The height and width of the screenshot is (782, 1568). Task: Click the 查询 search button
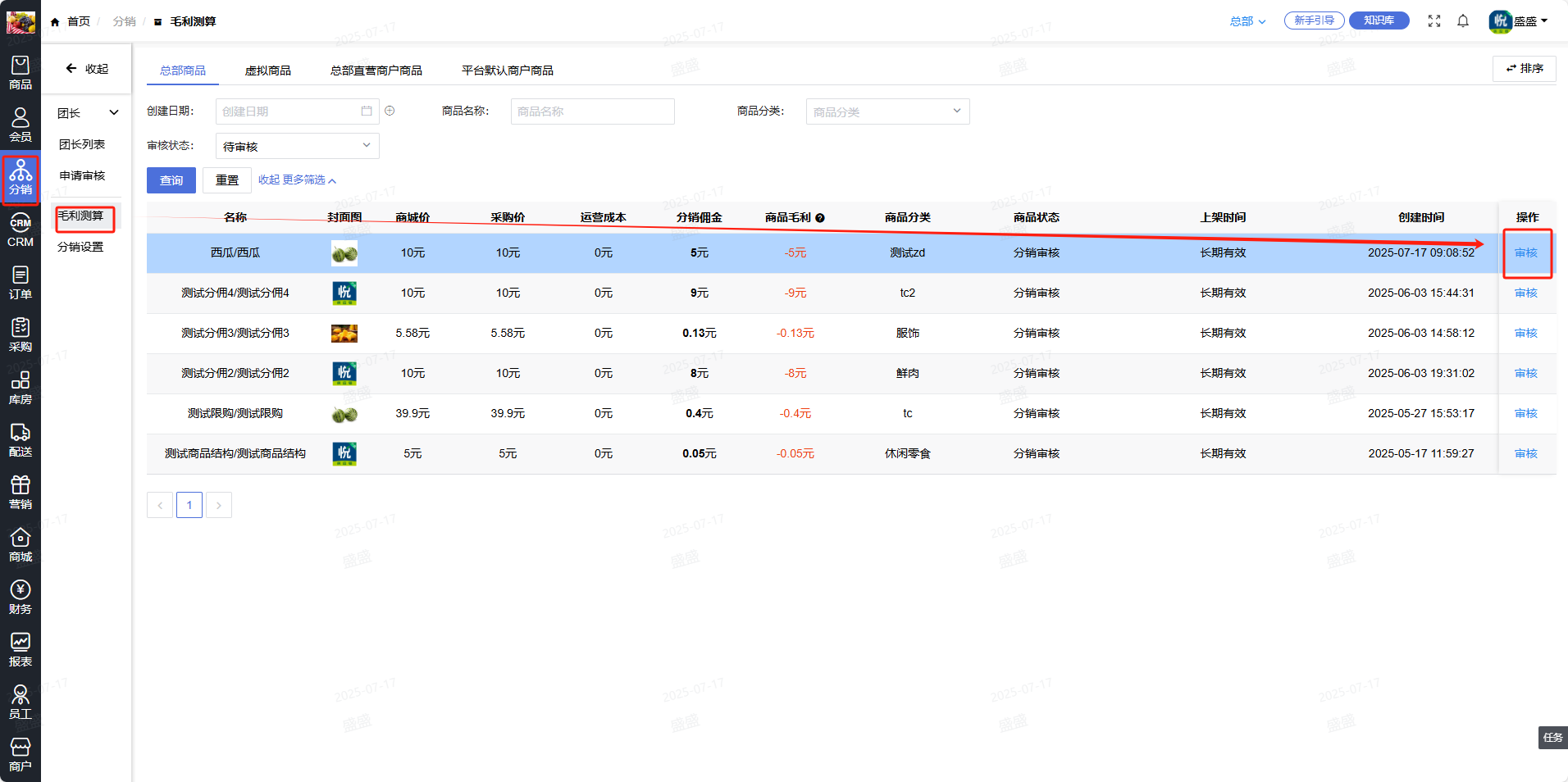(171, 180)
